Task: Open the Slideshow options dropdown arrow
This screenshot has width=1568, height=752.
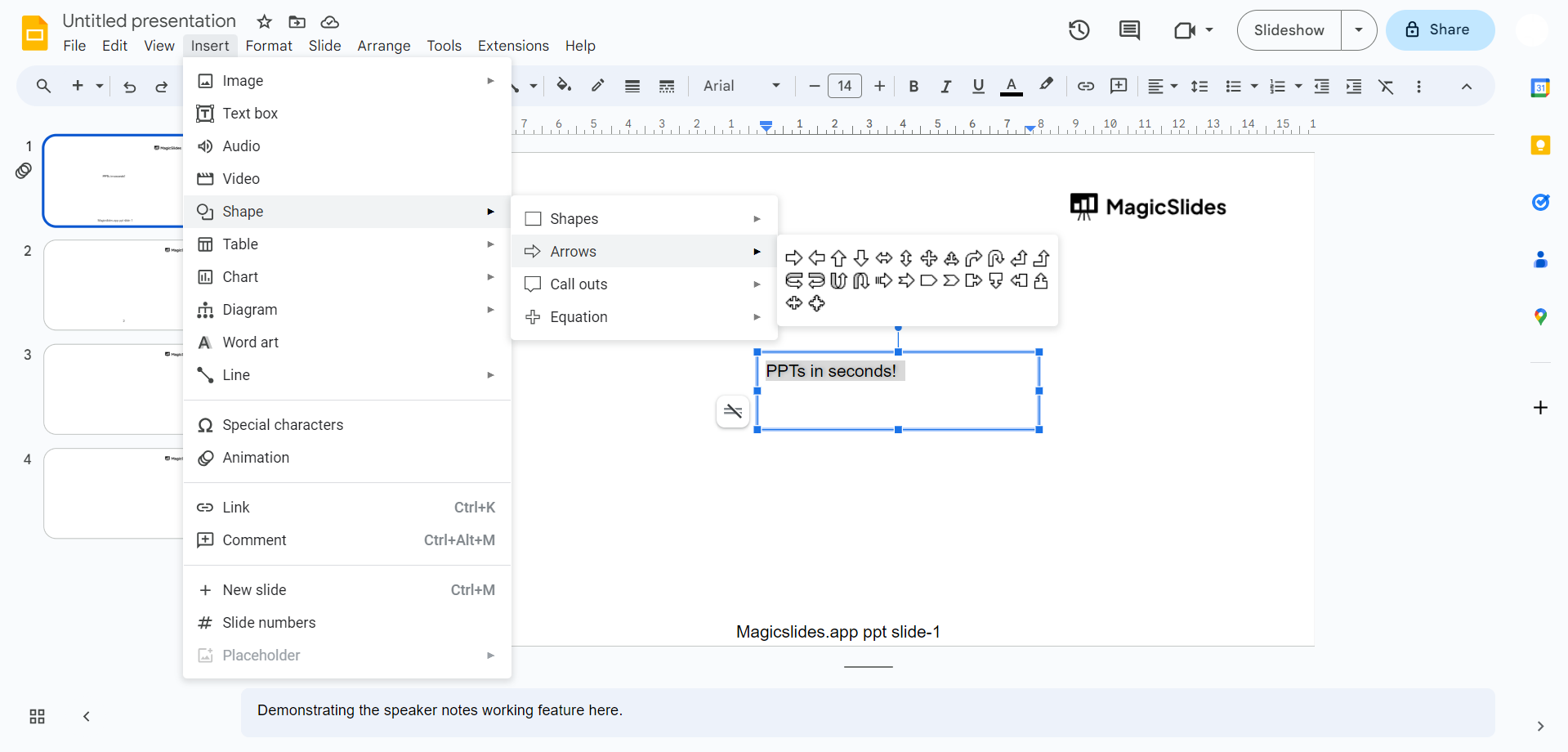Action: (1359, 30)
